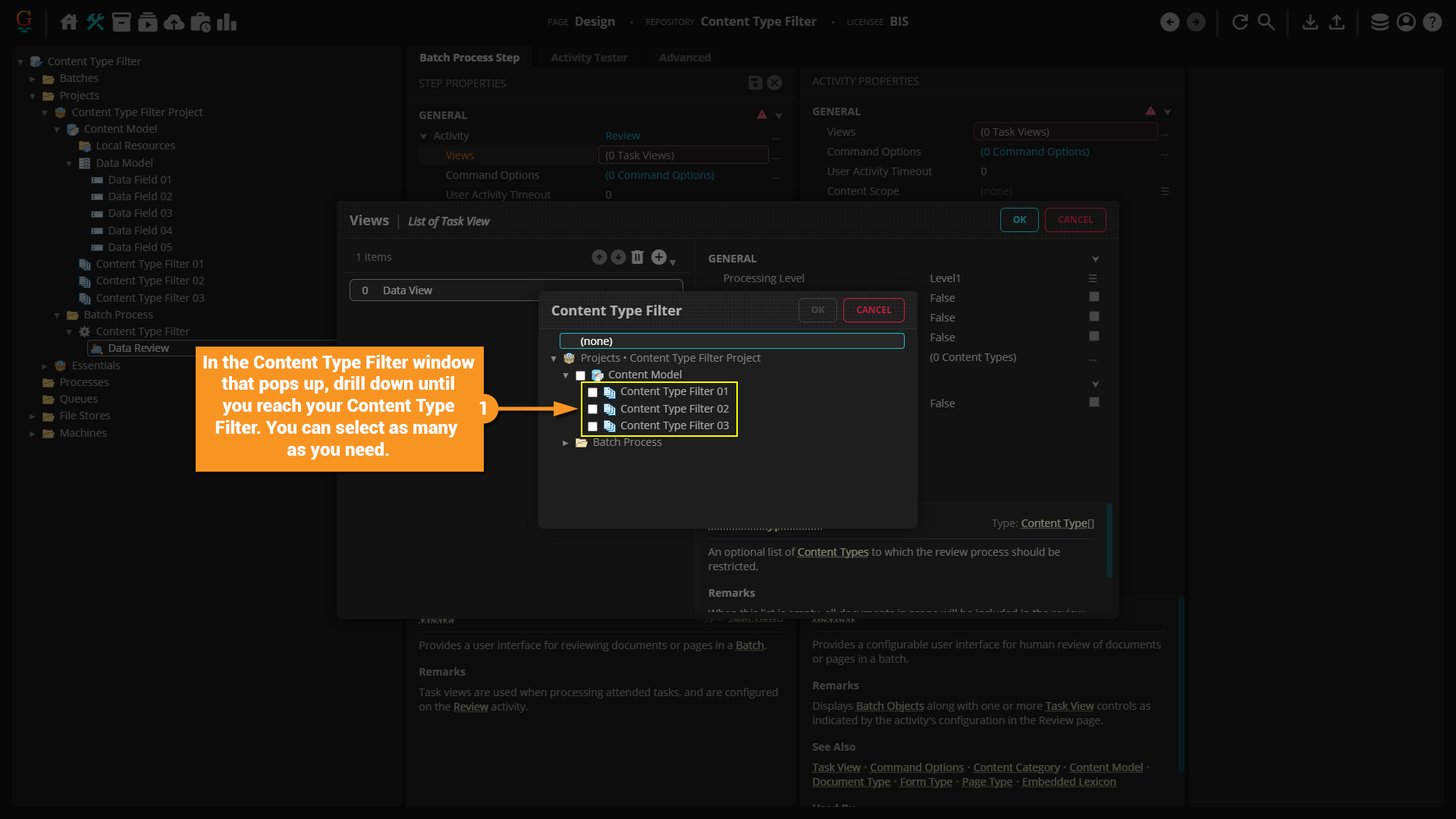
Task: Toggle the False checkbox below the (0 Content Types) row
Action: pos(1094,403)
